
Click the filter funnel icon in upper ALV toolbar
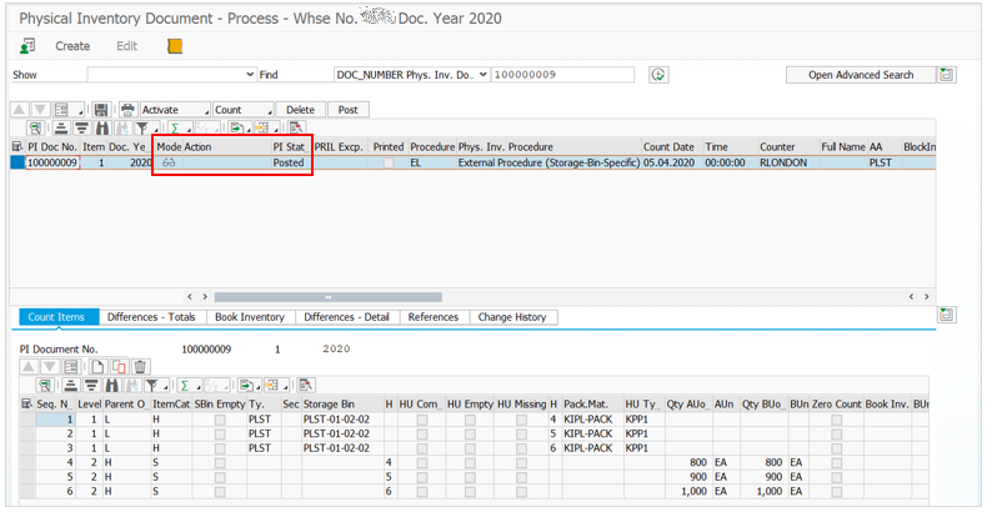point(143,128)
